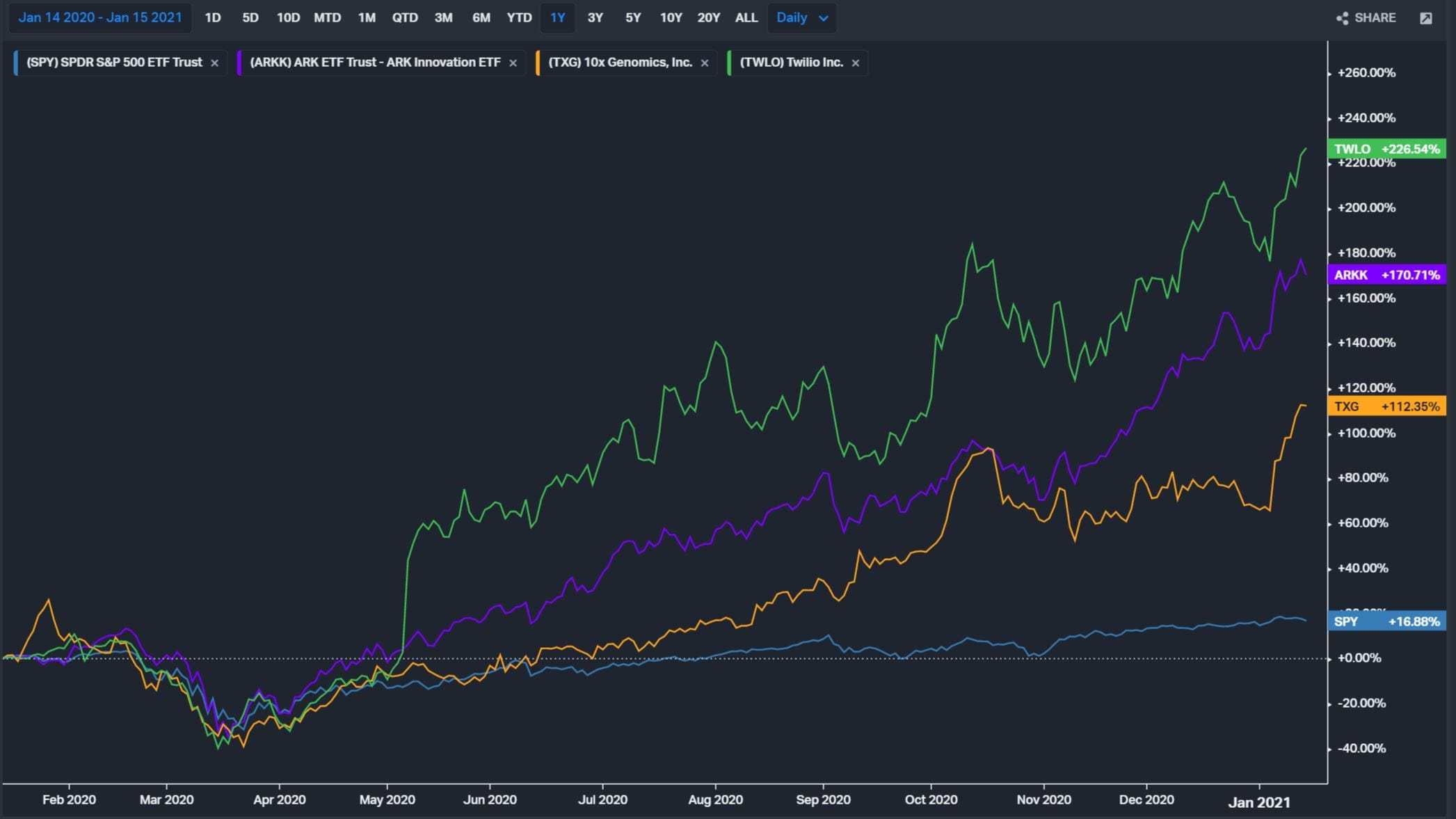The image size is (1456, 819).
Task: Choose the QTD range
Action: coord(405,18)
